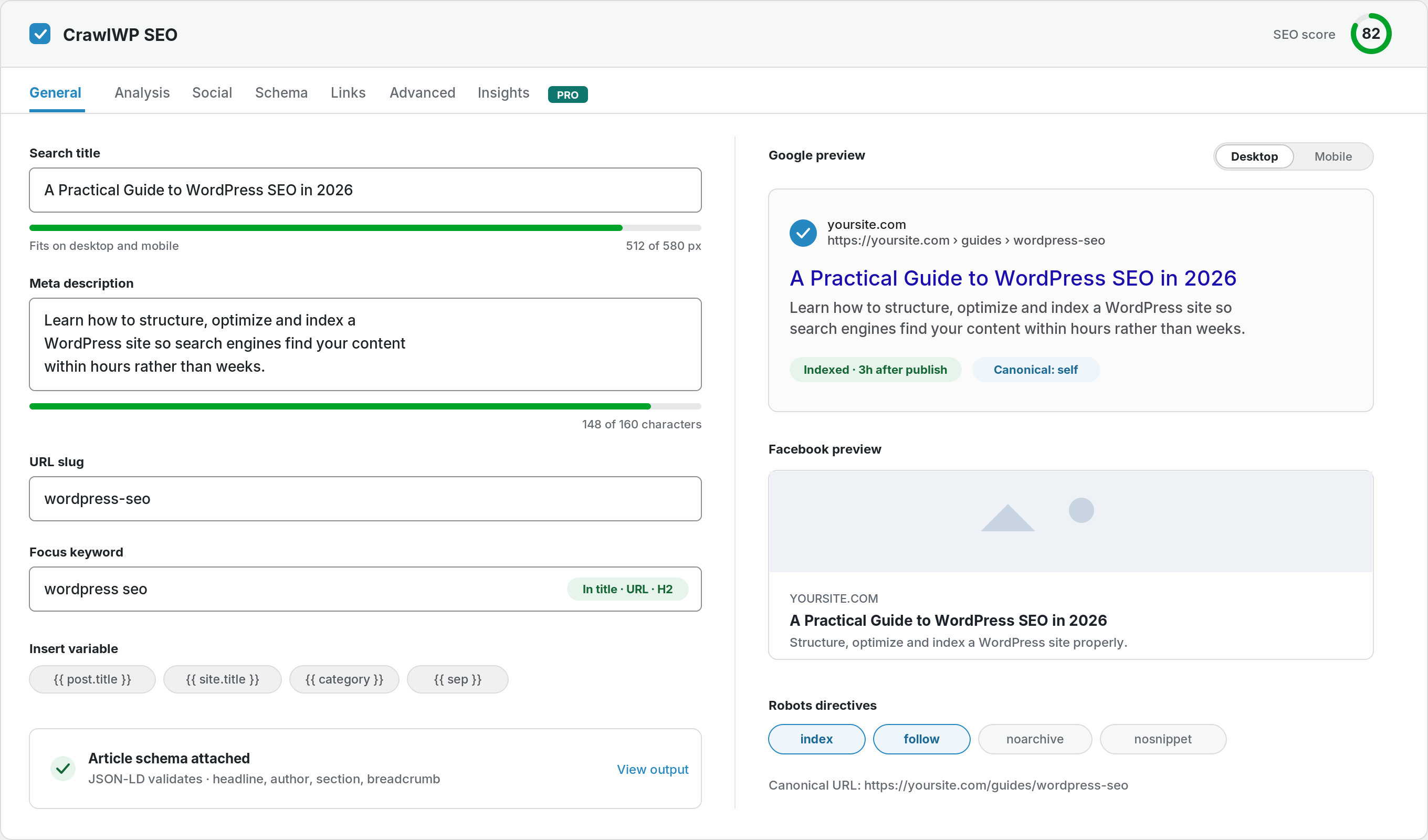Insert the {{ sep }} variable

[457, 679]
